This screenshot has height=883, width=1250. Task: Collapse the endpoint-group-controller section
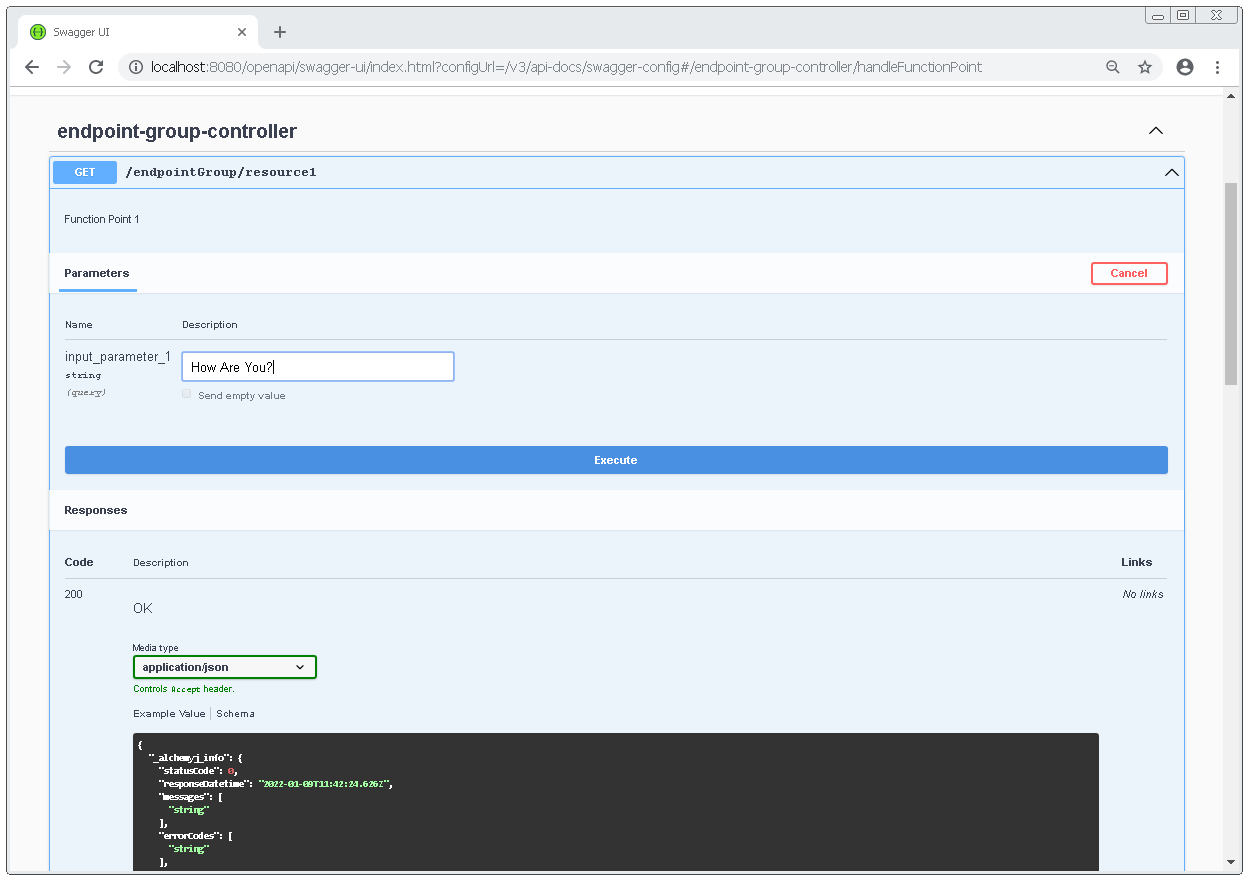click(1156, 131)
